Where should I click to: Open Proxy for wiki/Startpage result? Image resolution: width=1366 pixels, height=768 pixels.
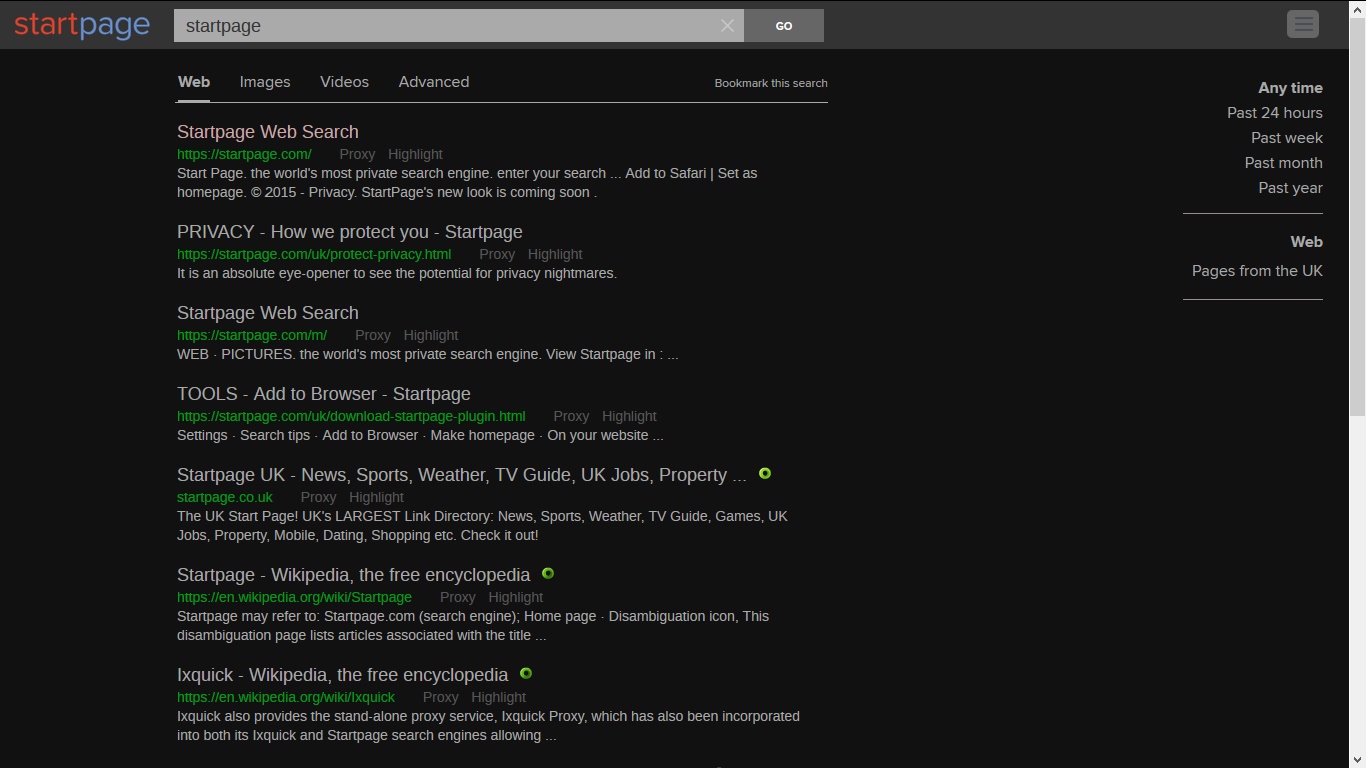458,597
